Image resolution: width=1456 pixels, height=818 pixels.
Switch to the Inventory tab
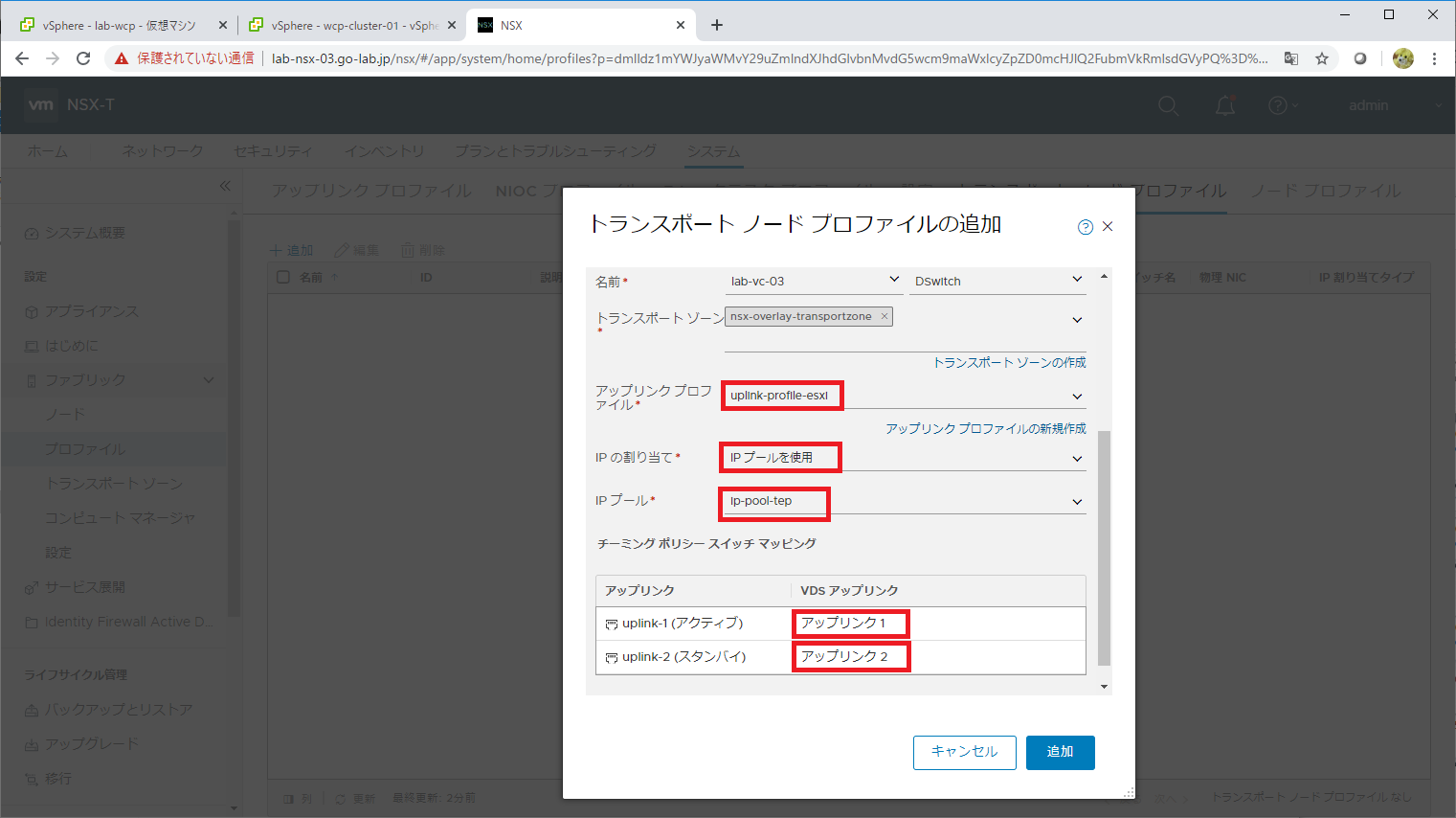point(384,151)
